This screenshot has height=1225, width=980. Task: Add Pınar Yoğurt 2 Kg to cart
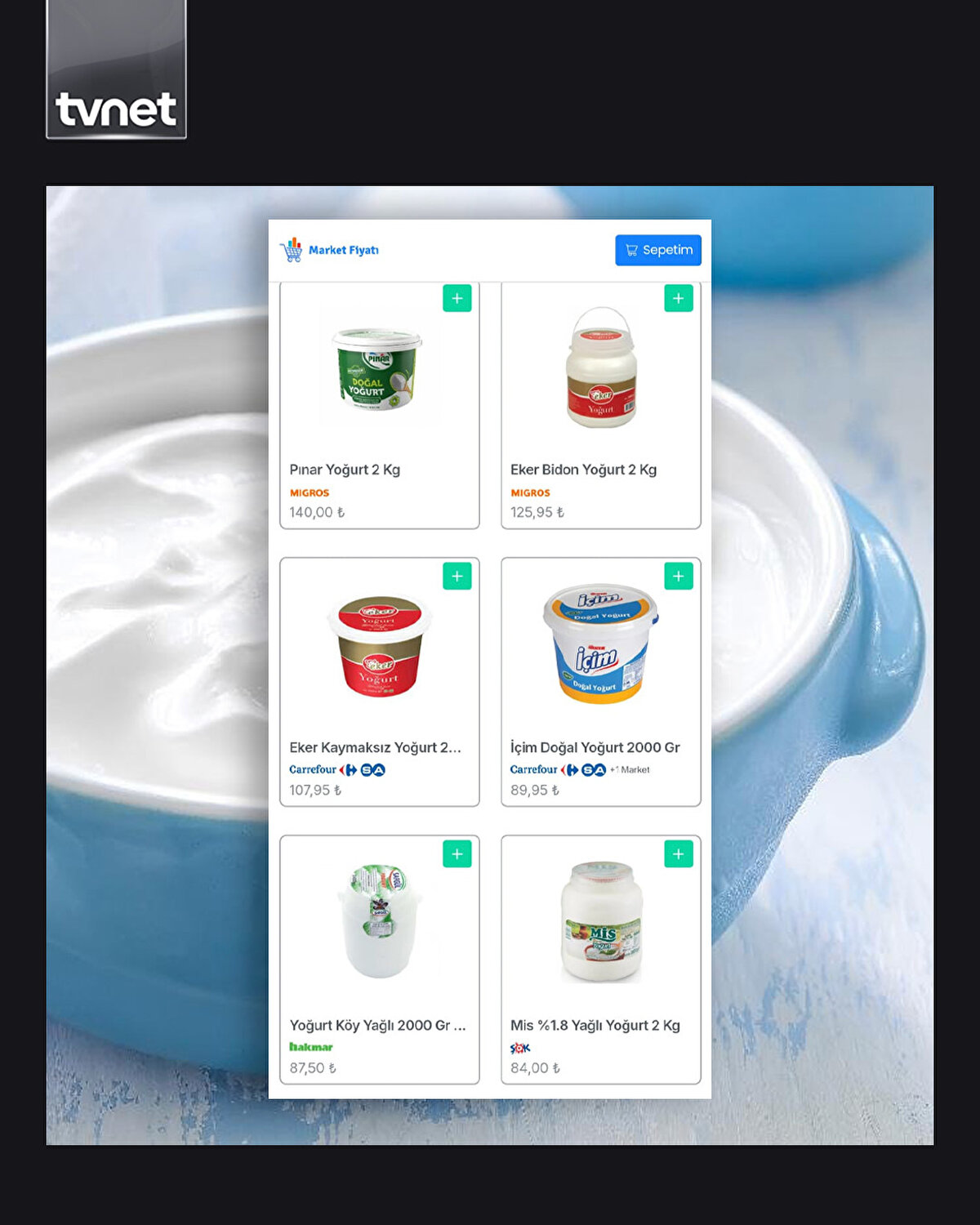pos(457,298)
